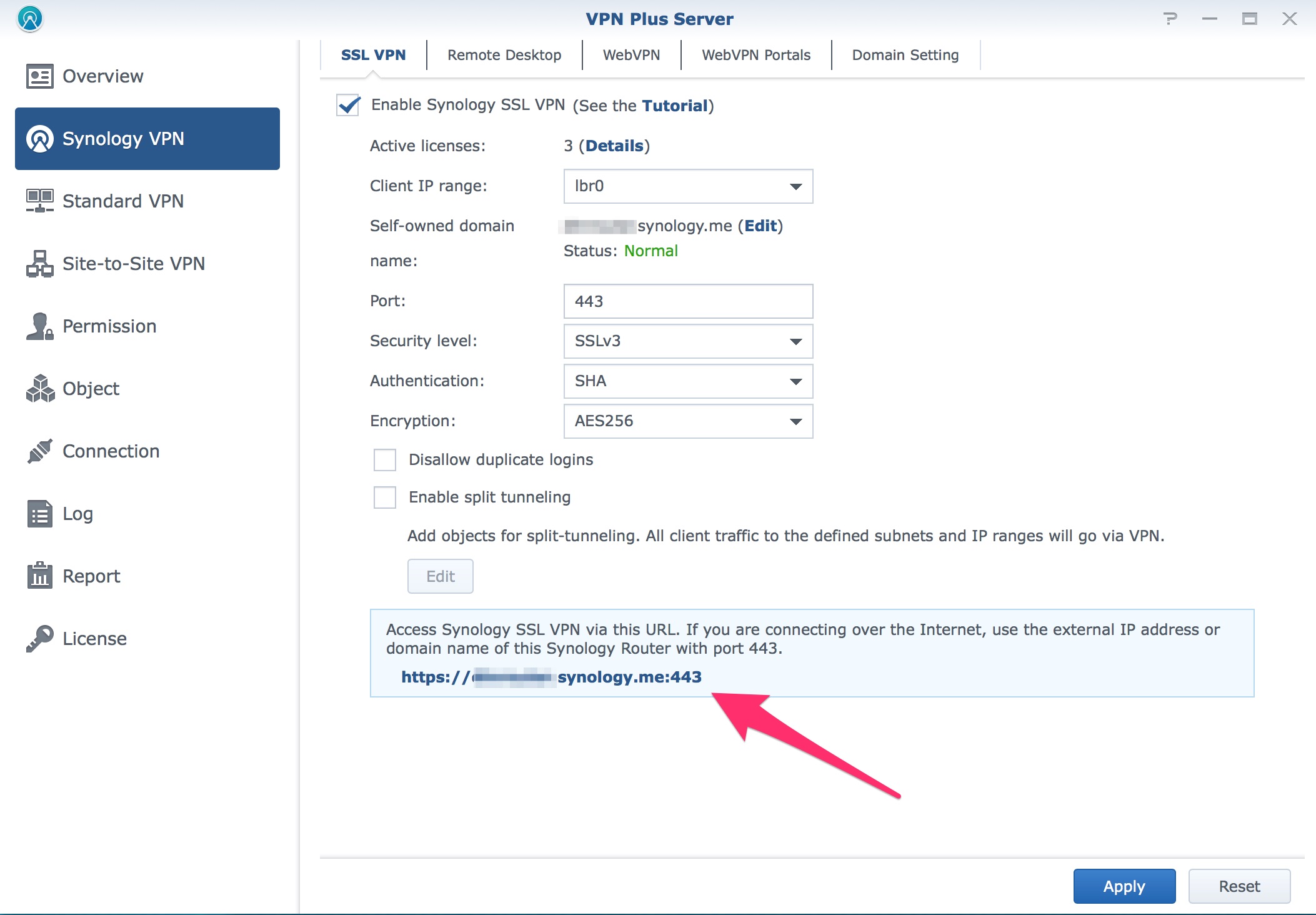The height and width of the screenshot is (915, 1316).
Task: Select the Synology VPN sidebar icon
Action: [x=40, y=139]
